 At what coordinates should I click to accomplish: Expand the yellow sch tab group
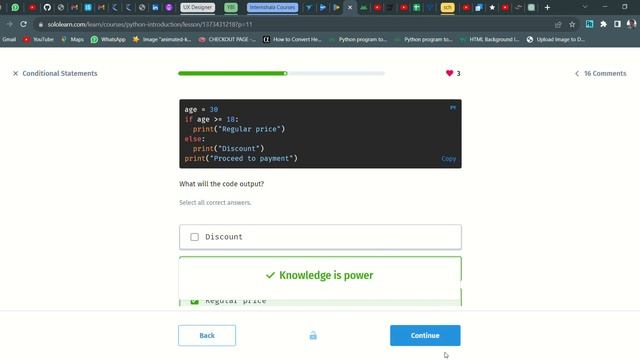pos(447,7)
